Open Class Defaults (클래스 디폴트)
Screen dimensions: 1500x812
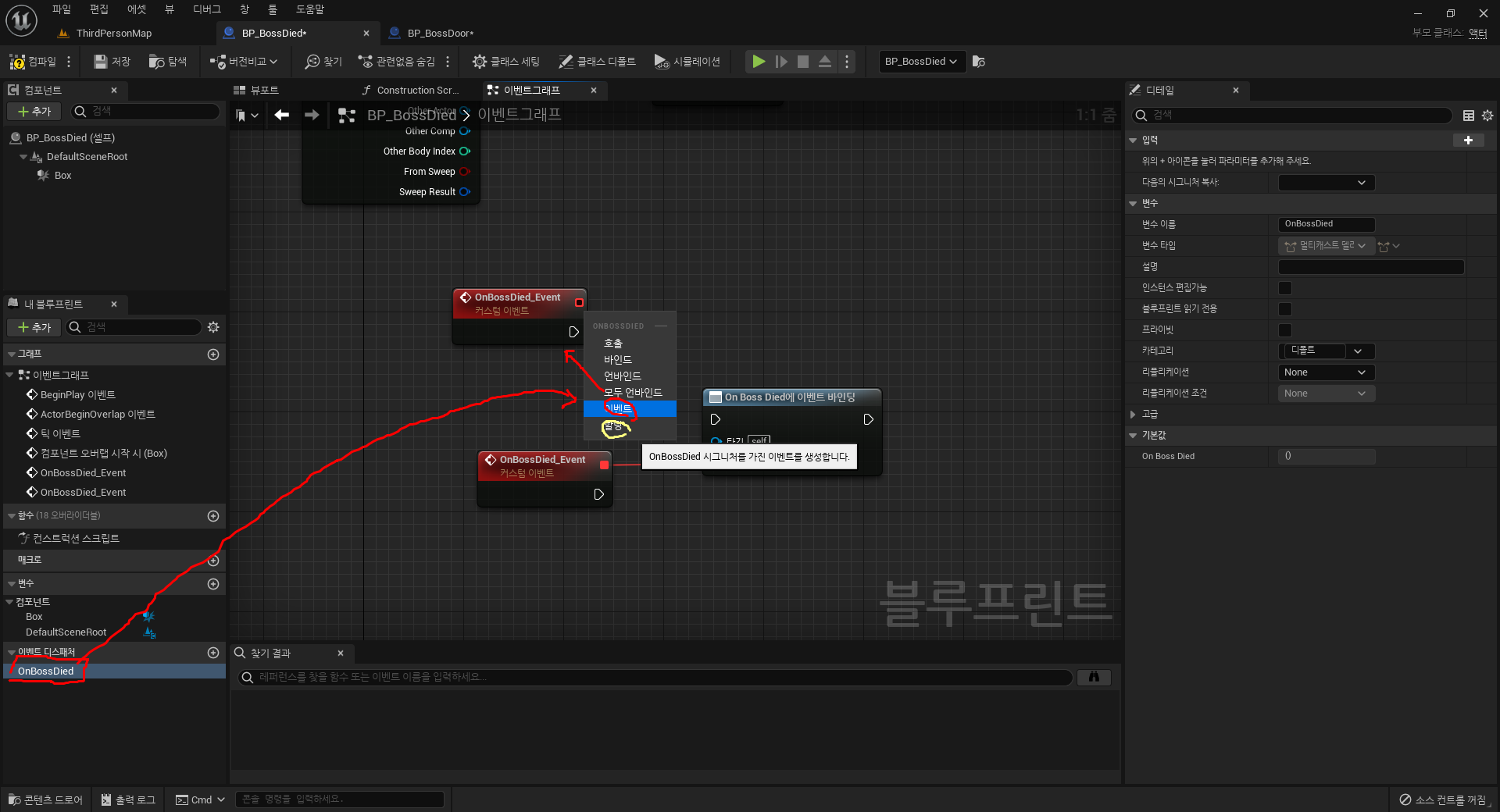tap(597, 62)
